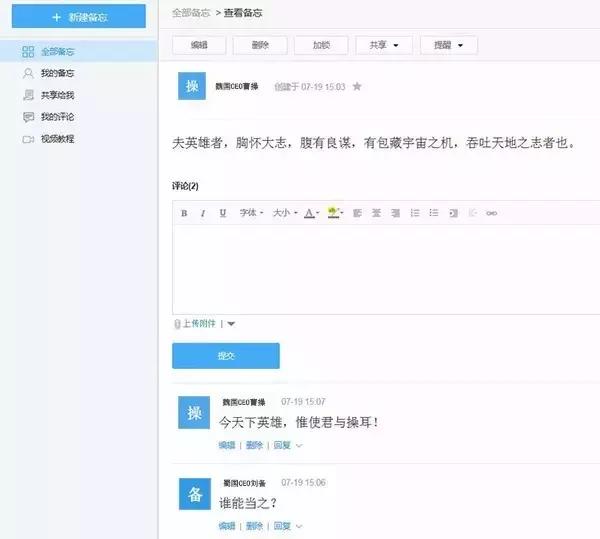
Task: Click the timestamp 创建于 07-19 15:03
Action: [x=310, y=87]
